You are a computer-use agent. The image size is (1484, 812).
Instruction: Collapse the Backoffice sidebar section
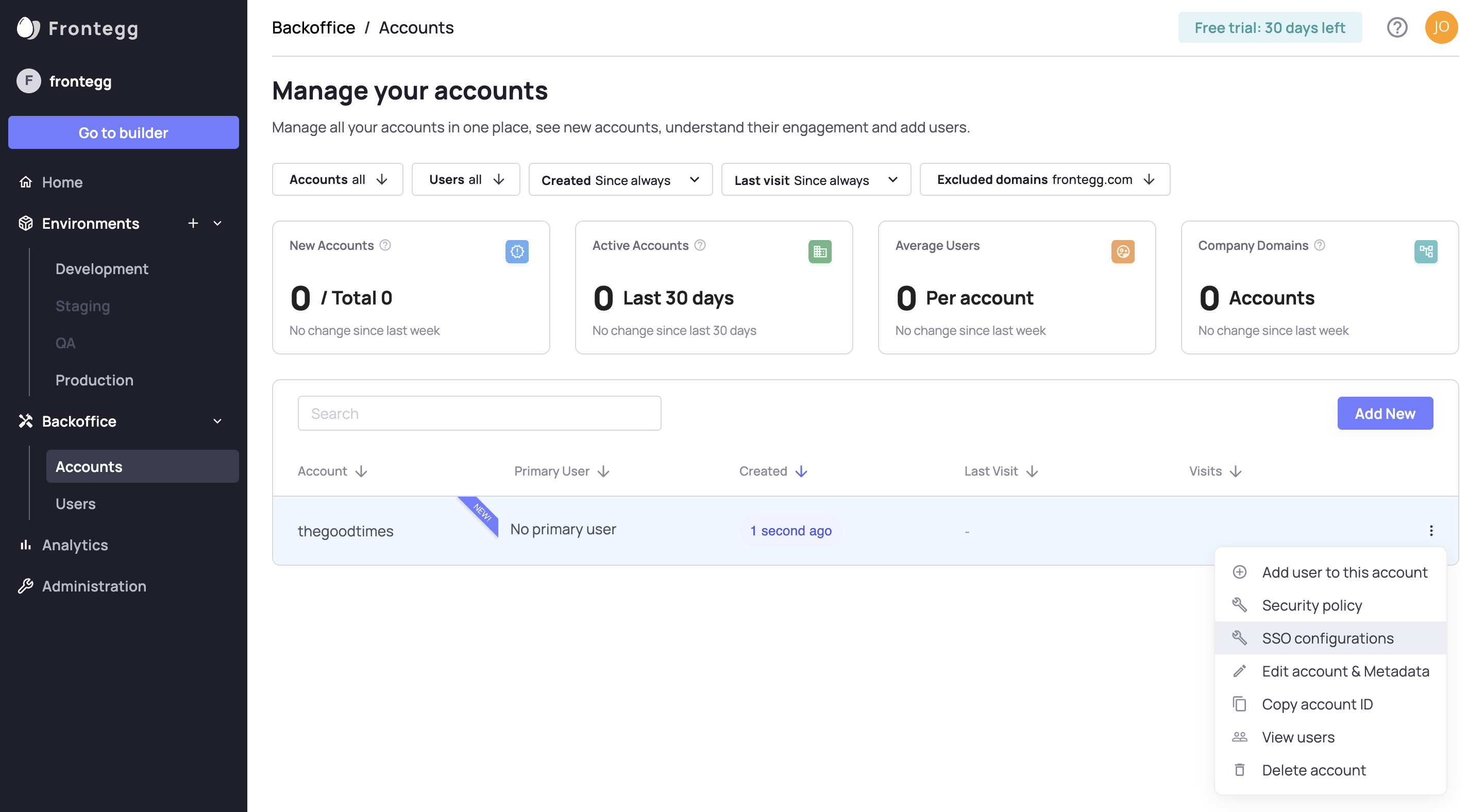point(217,421)
